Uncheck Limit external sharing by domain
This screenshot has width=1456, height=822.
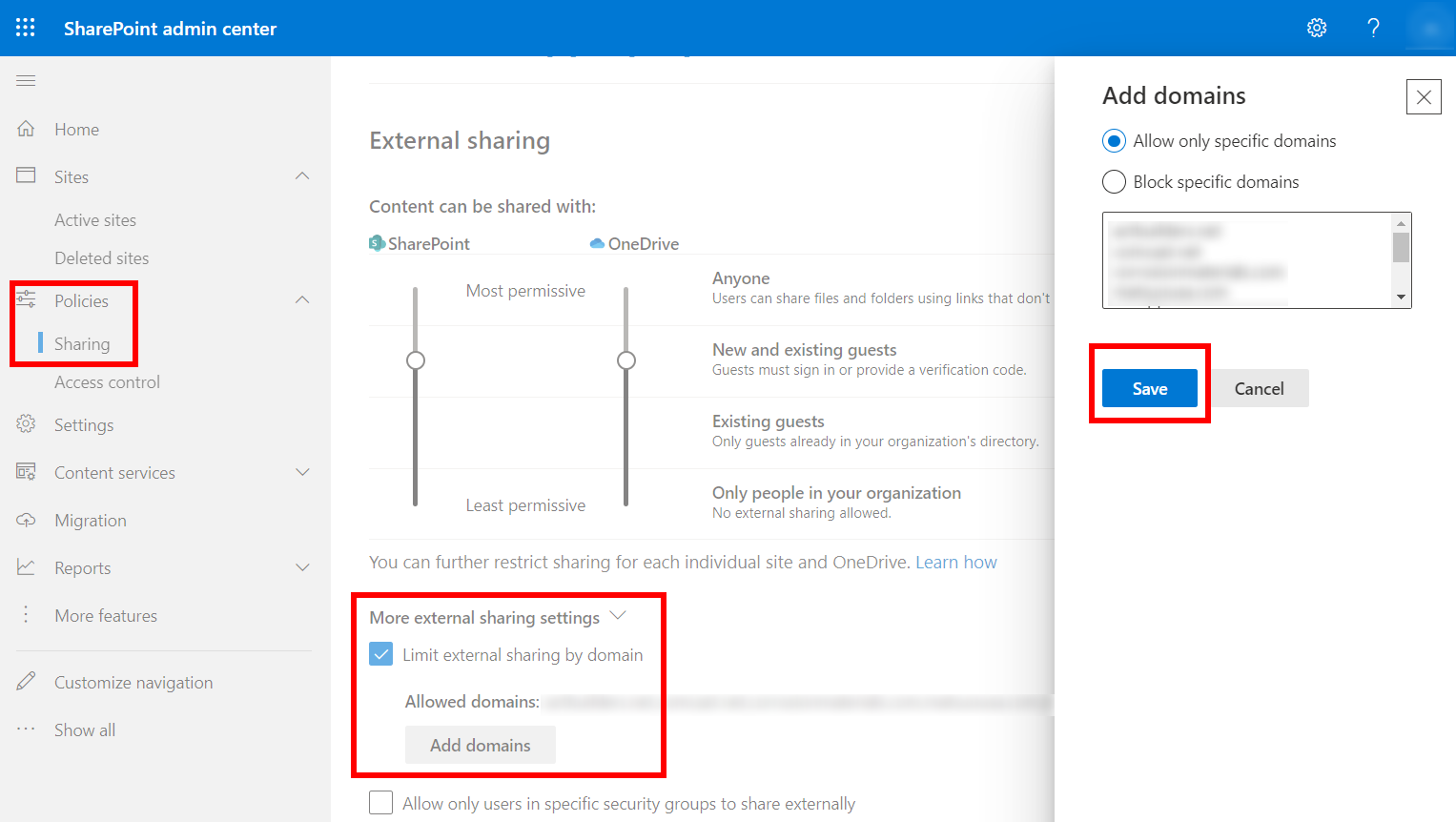pos(380,654)
